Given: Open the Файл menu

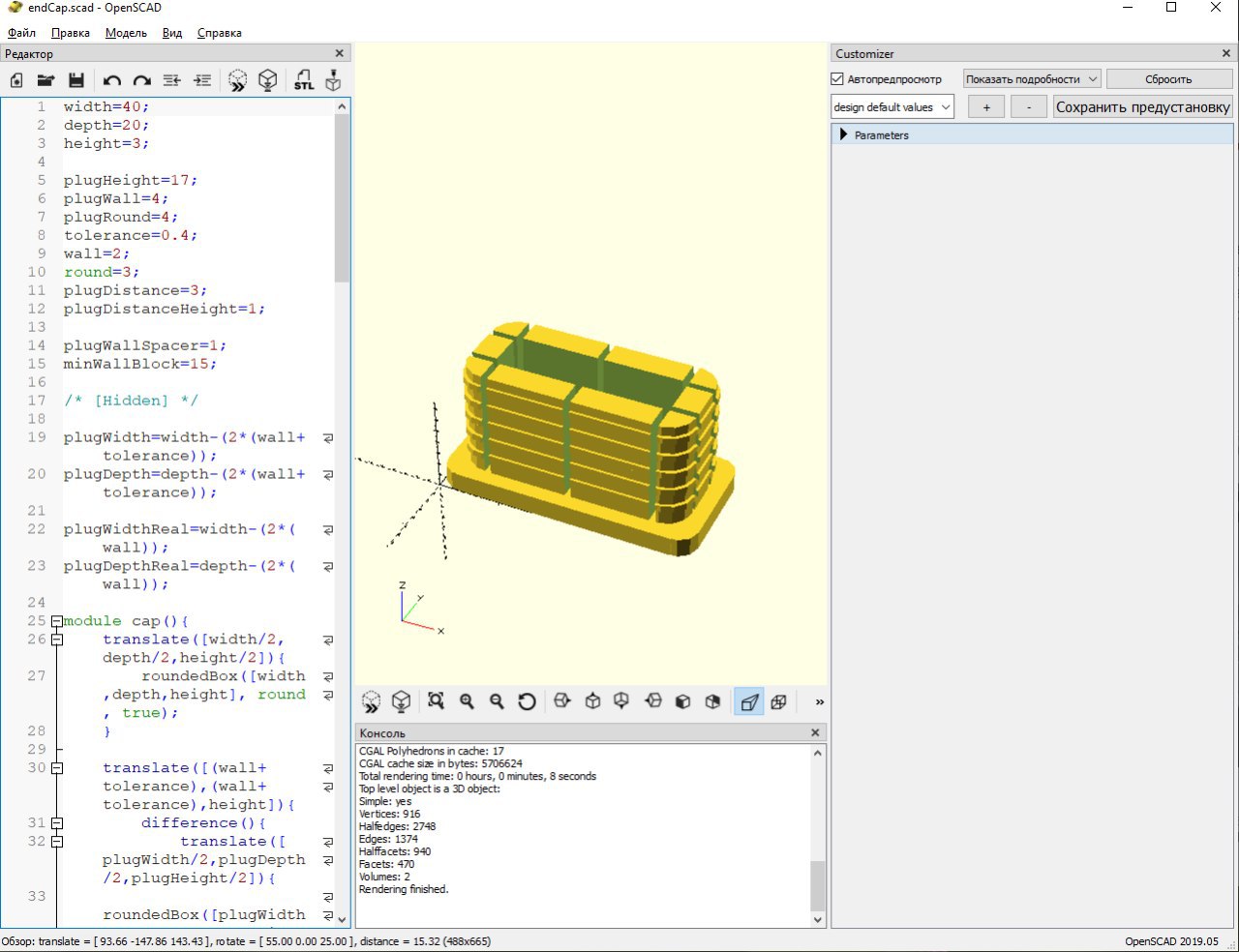Looking at the screenshot, I should (21, 33).
